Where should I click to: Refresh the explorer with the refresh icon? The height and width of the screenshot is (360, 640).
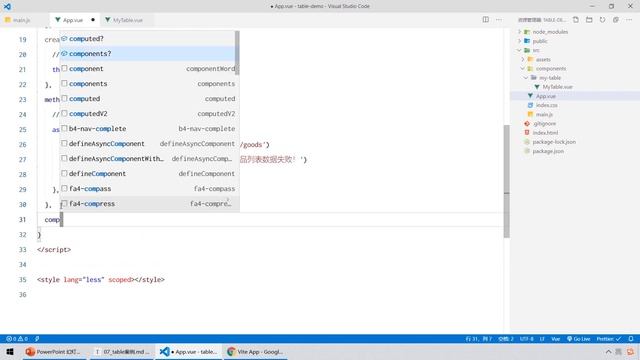[602, 20]
